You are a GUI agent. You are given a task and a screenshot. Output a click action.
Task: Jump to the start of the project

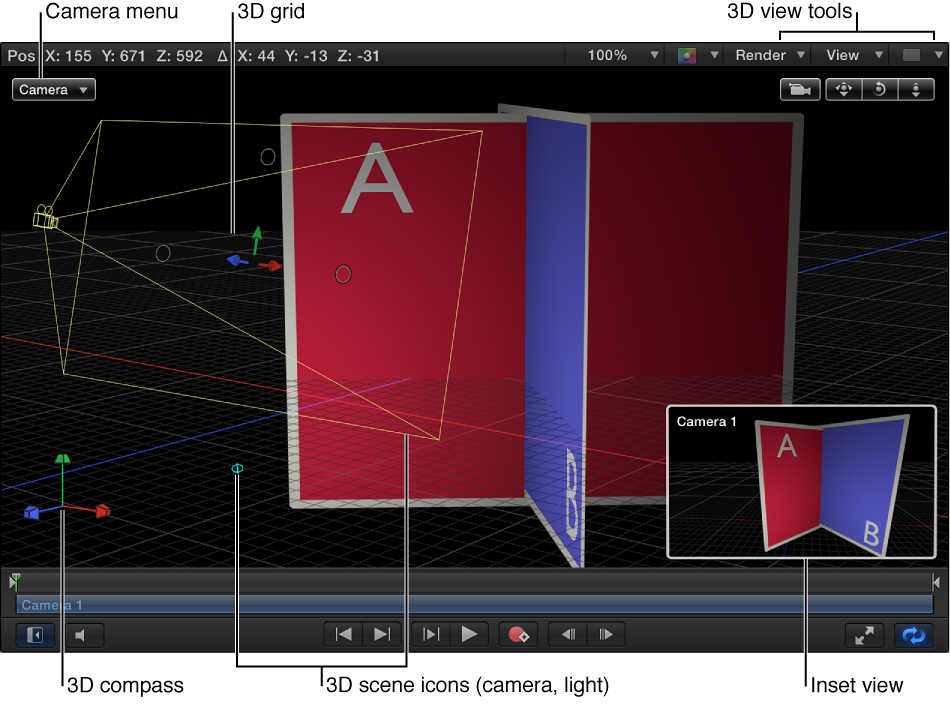[x=342, y=634]
